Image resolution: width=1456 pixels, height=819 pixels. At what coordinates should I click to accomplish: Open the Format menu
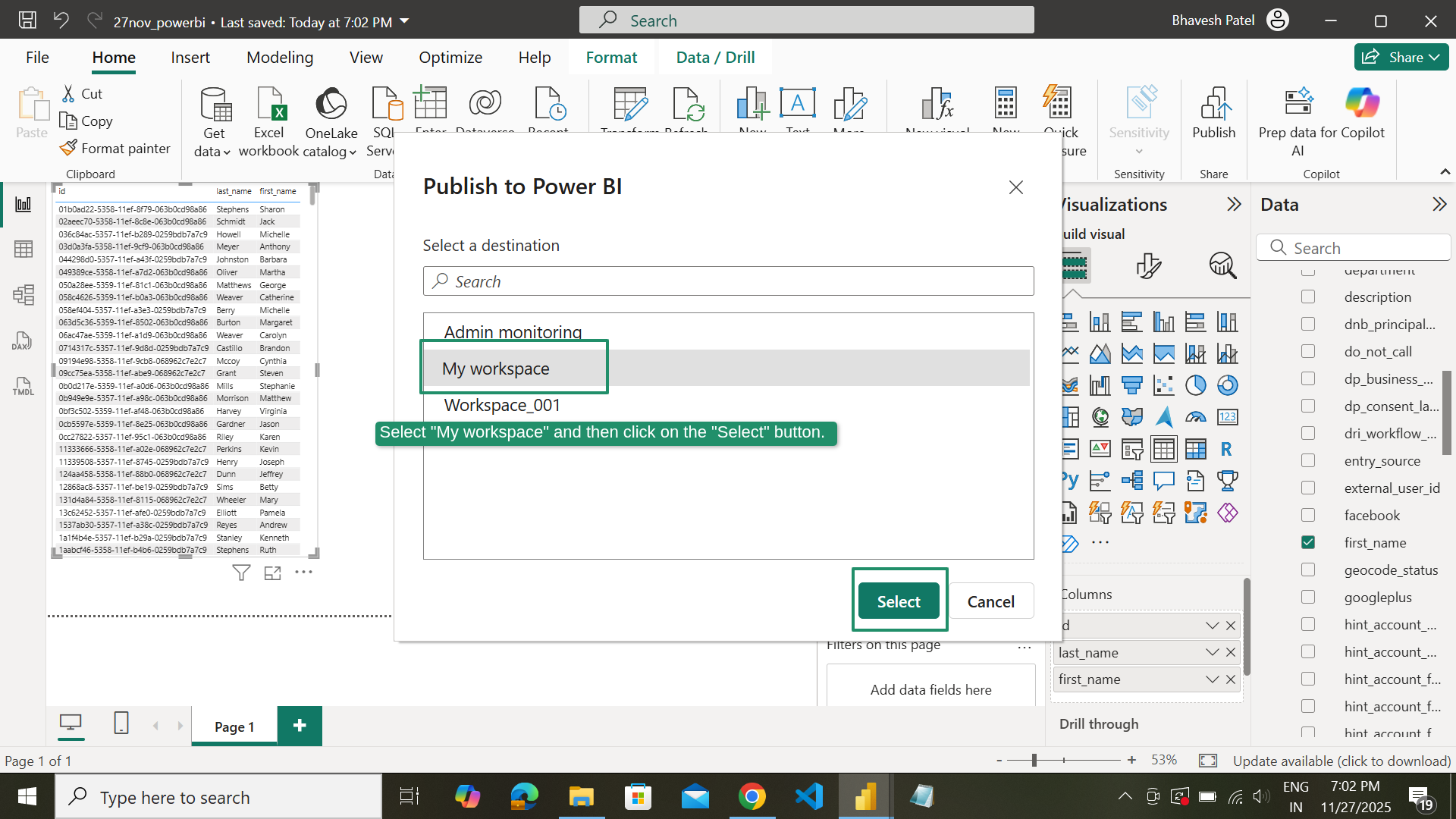pos(611,57)
